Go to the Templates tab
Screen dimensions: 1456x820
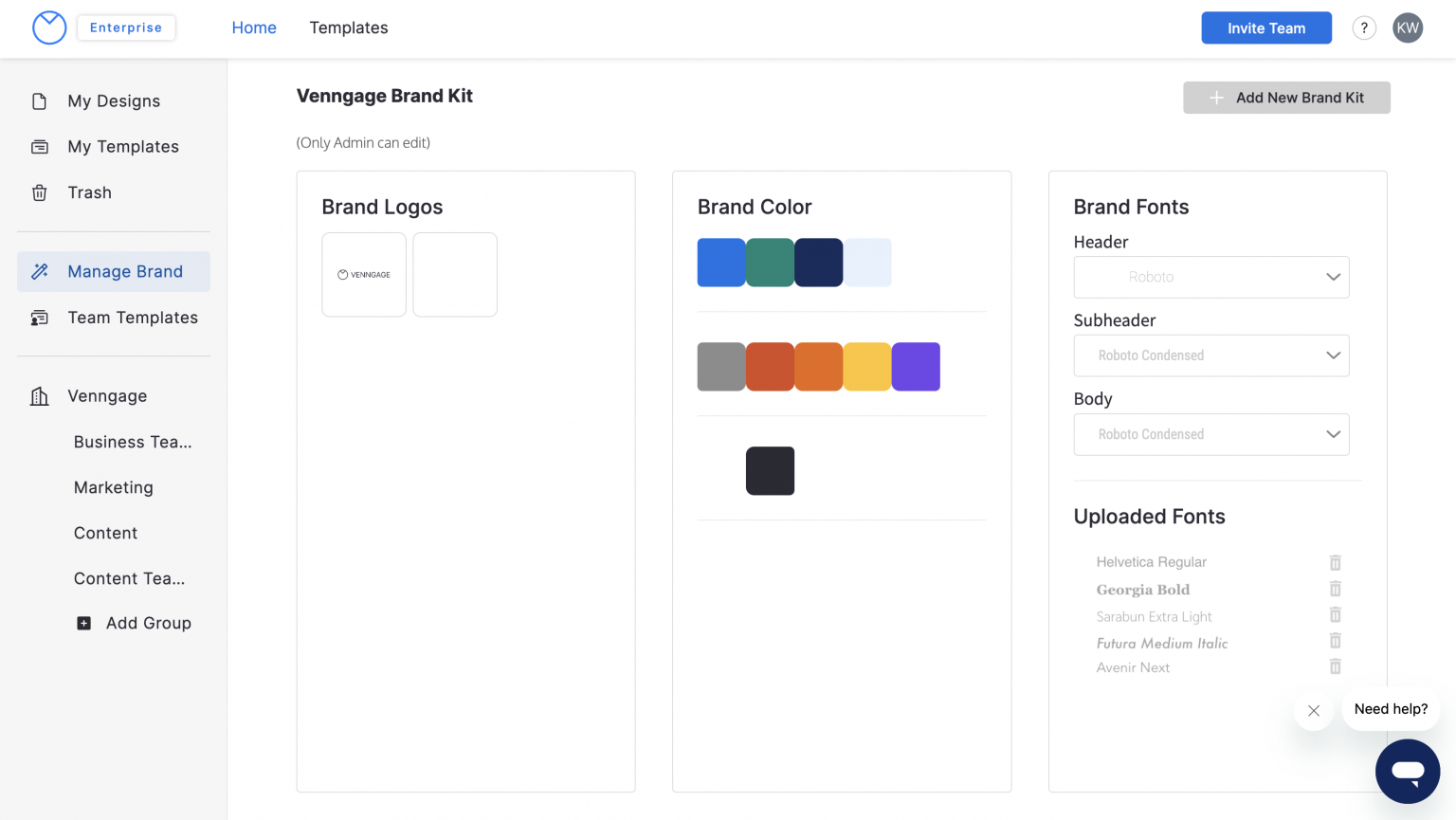(349, 28)
